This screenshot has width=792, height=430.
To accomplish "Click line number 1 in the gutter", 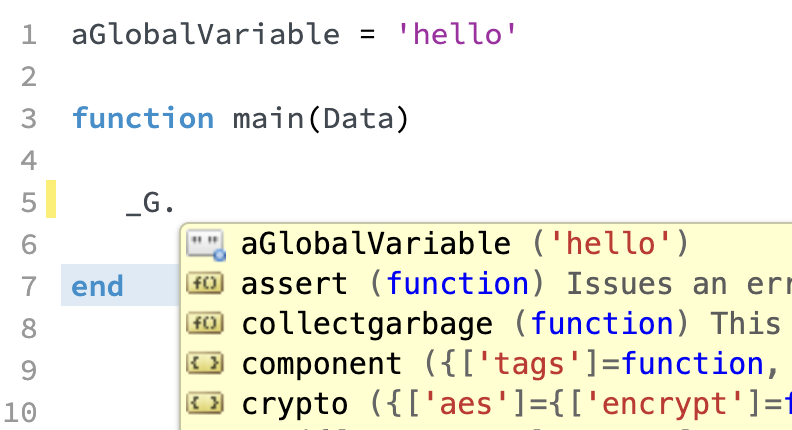I will point(29,35).
